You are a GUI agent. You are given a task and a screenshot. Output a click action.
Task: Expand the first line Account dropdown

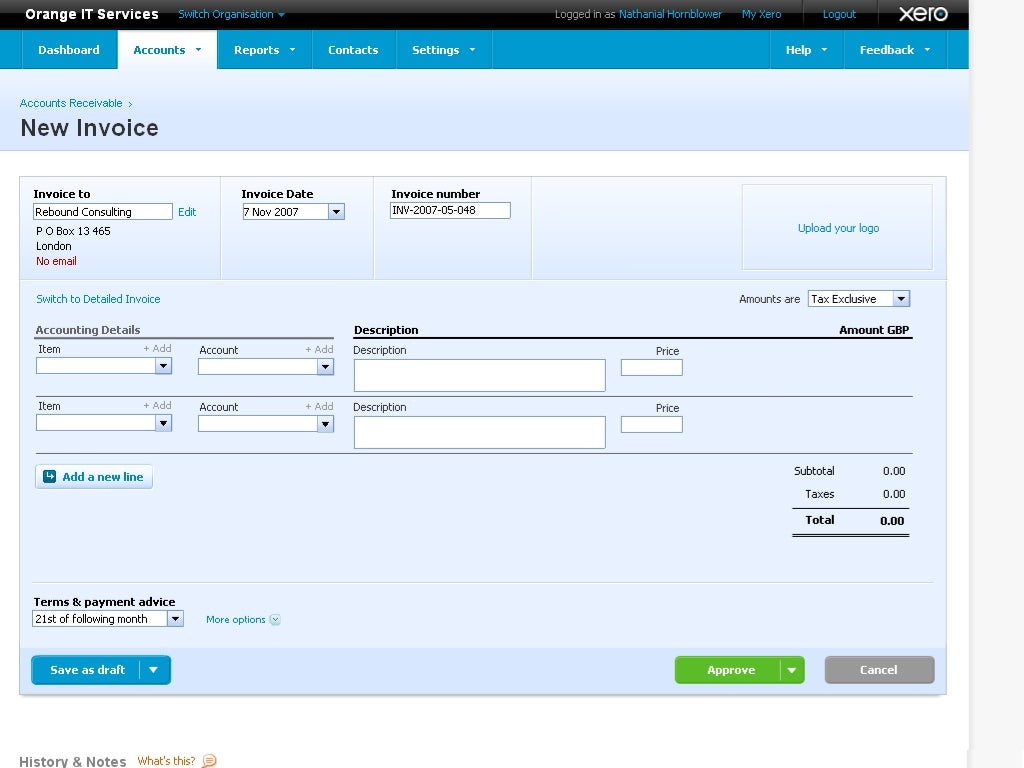[x=325, y=367]
